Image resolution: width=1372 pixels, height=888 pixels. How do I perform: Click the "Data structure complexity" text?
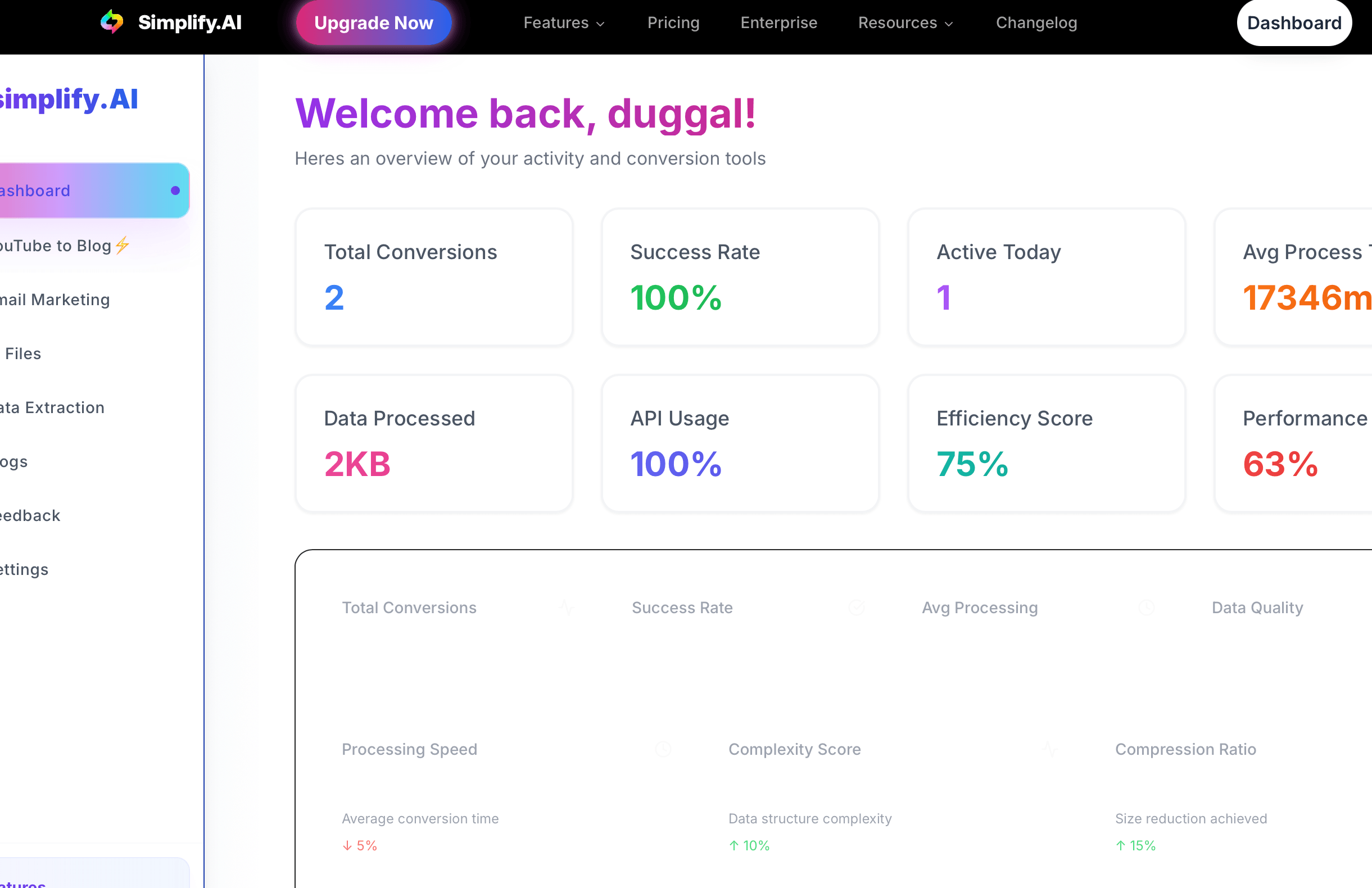[x=810, y=818]
